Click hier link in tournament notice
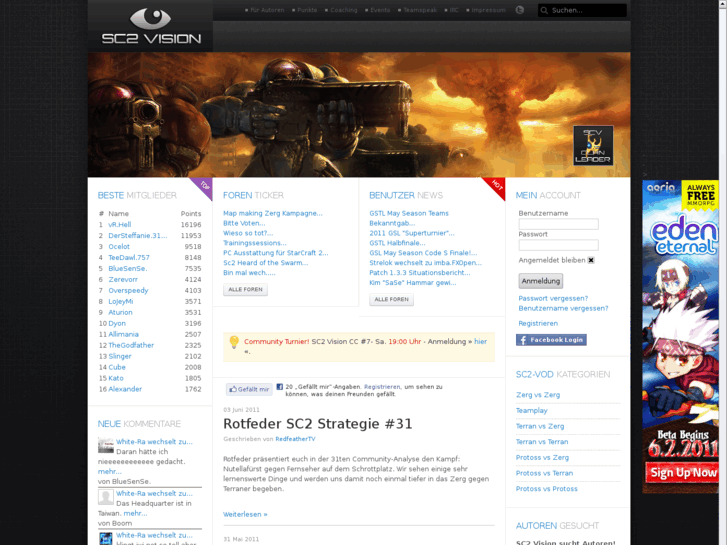 click(x=480, y=342)
